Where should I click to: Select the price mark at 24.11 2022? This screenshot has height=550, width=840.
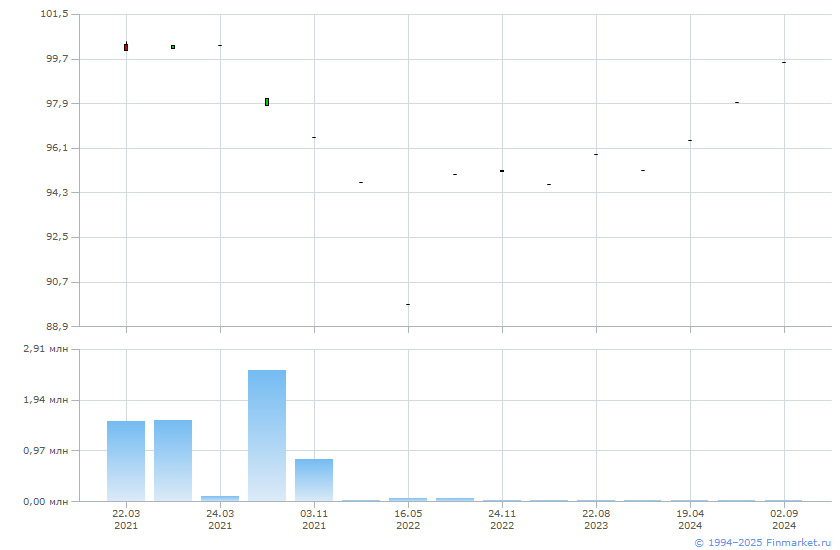coord(502,171)
